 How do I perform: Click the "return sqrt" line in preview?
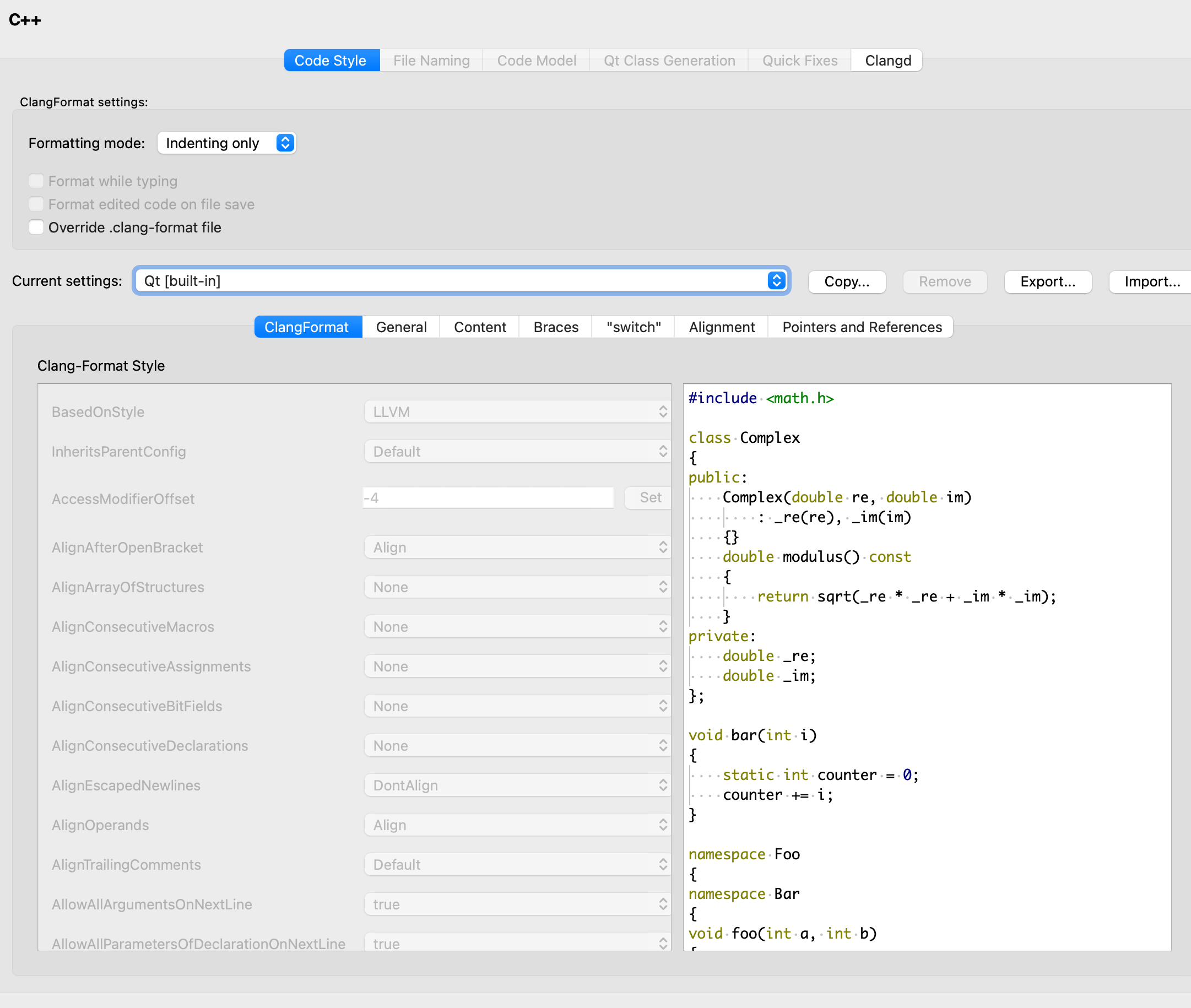pos(906,597)
